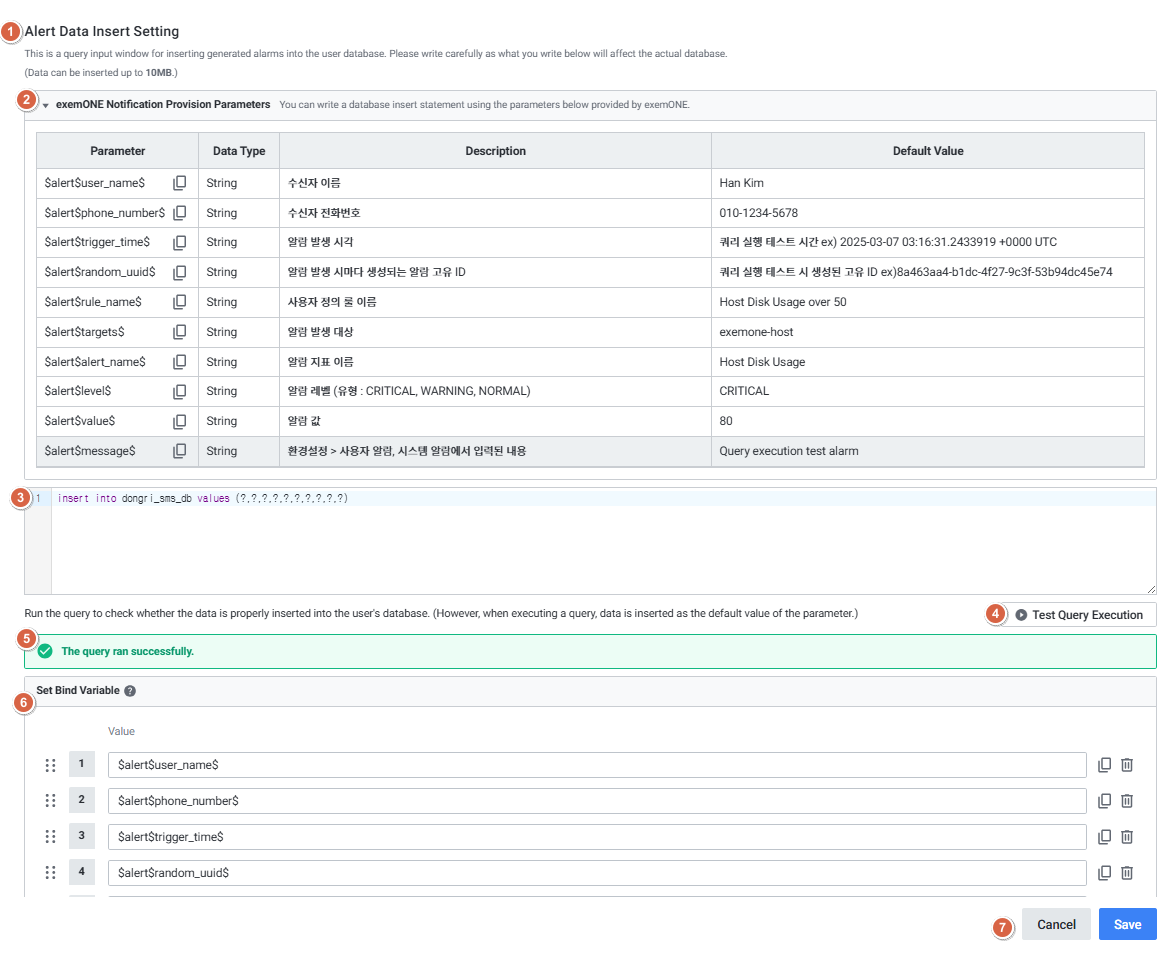Copy the $alert$level$ parameter in table
The height and width of the screenshot is (953, 1172).
pyautogui.click(x=179, y=391)
